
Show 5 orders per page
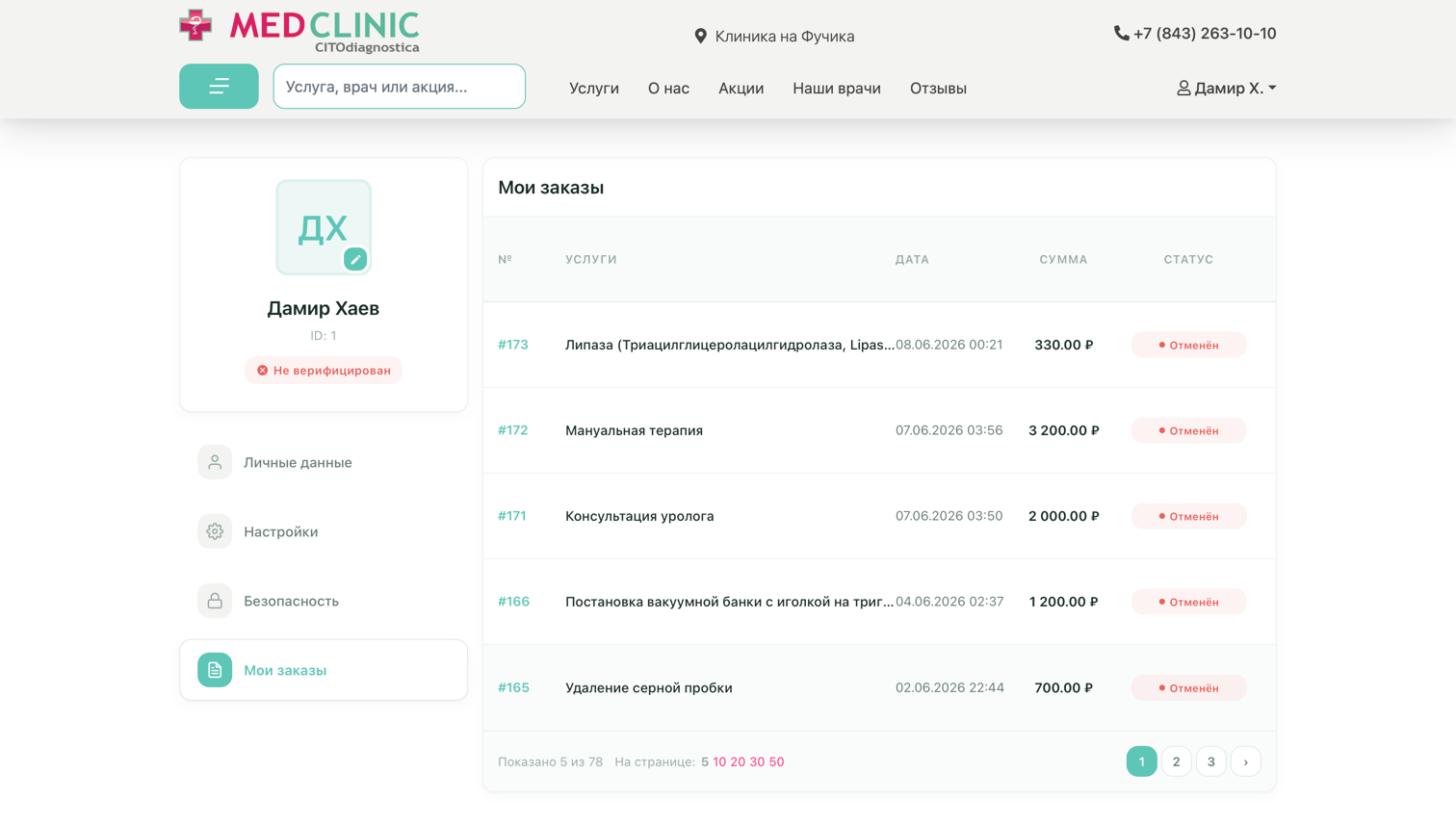[705, 761]
